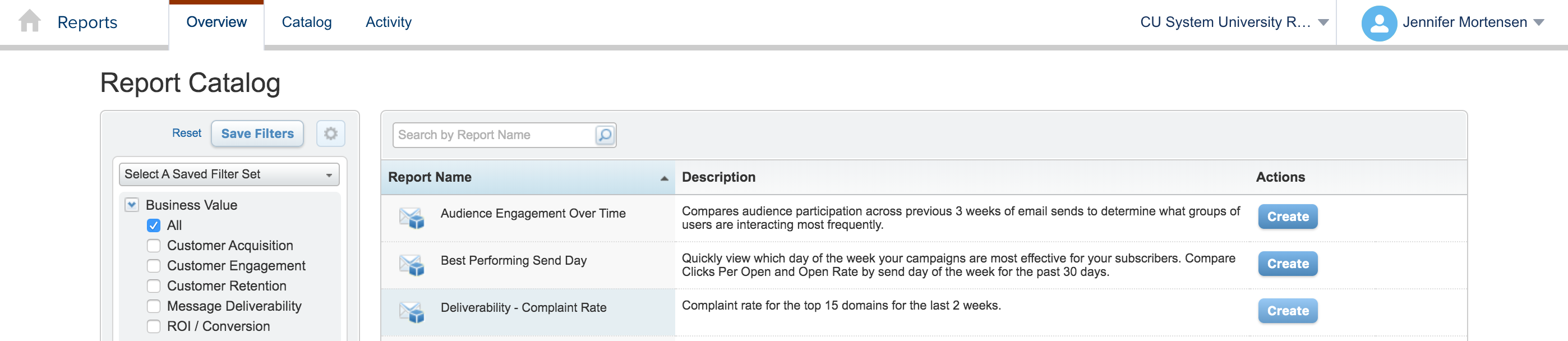Sort by the Report Name sort arrow
The width and height of the screenshot is (1568, 341).
(x=664, y=178)
